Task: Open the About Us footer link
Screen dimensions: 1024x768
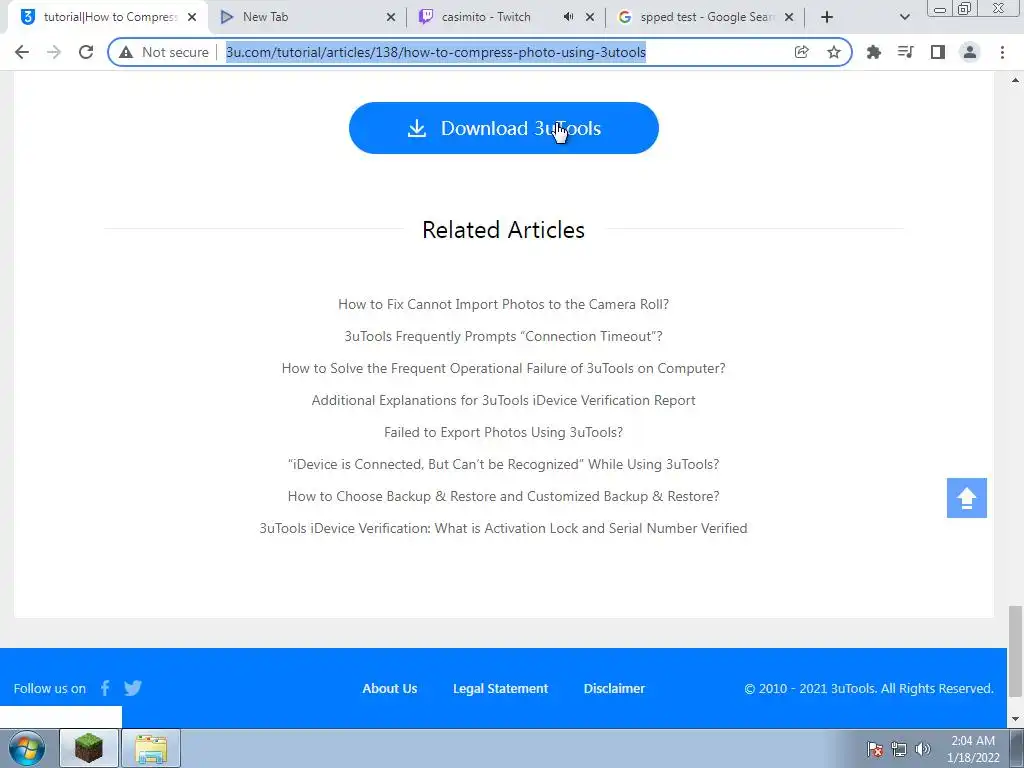Action: [x=390, y=688]
